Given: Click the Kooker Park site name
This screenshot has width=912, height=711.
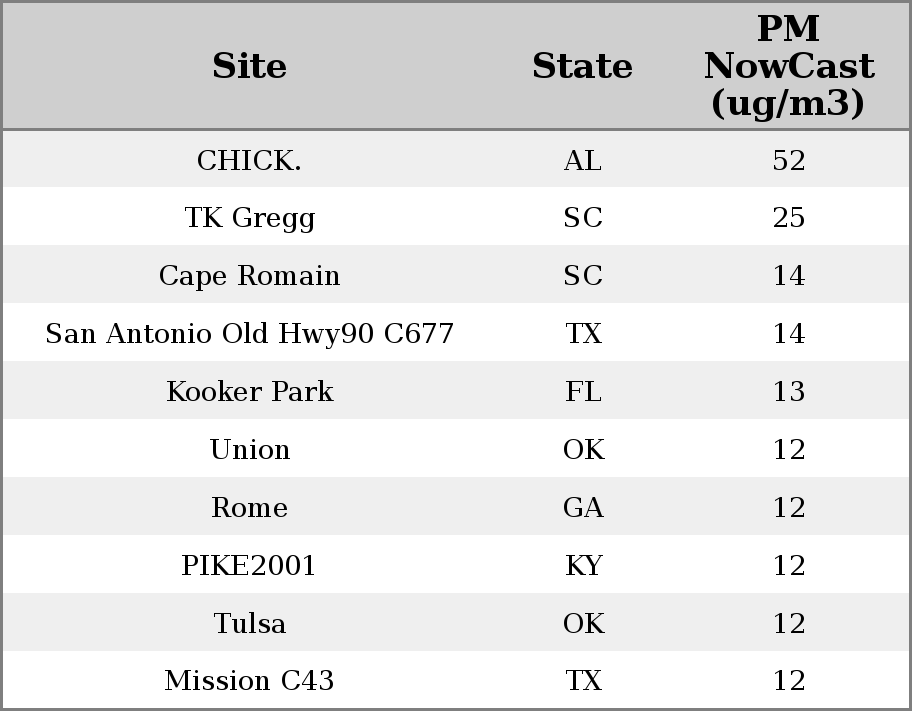Looking at the screenshot, I should [249, 392].
